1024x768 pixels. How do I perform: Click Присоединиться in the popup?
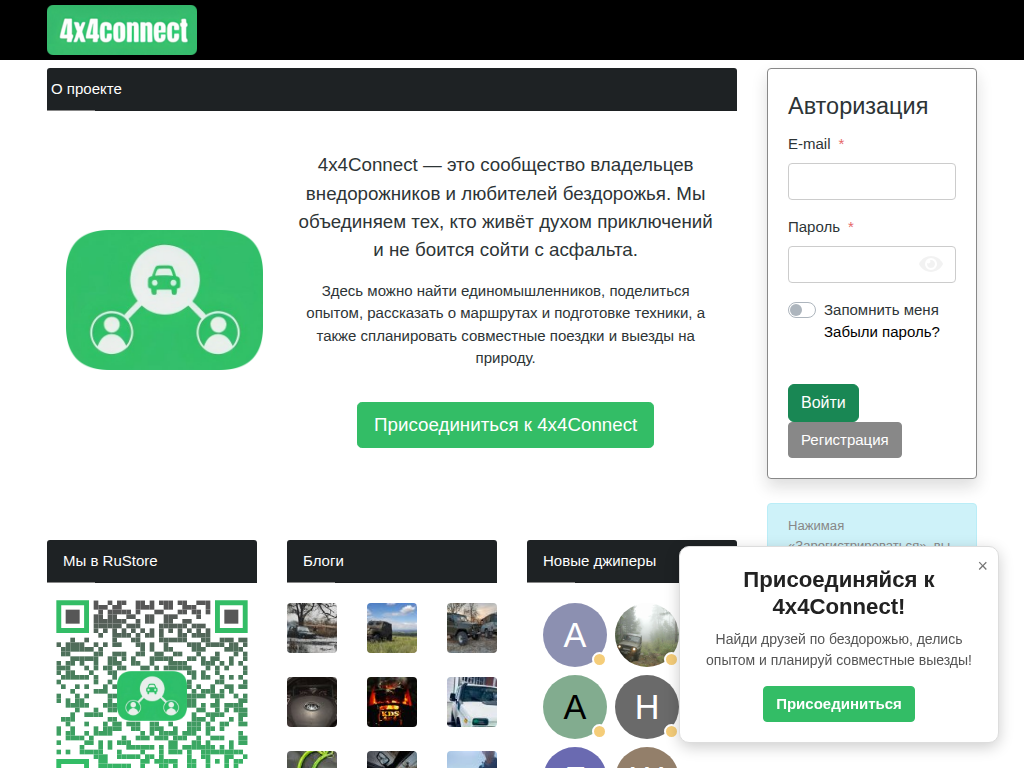pos(838,704)
